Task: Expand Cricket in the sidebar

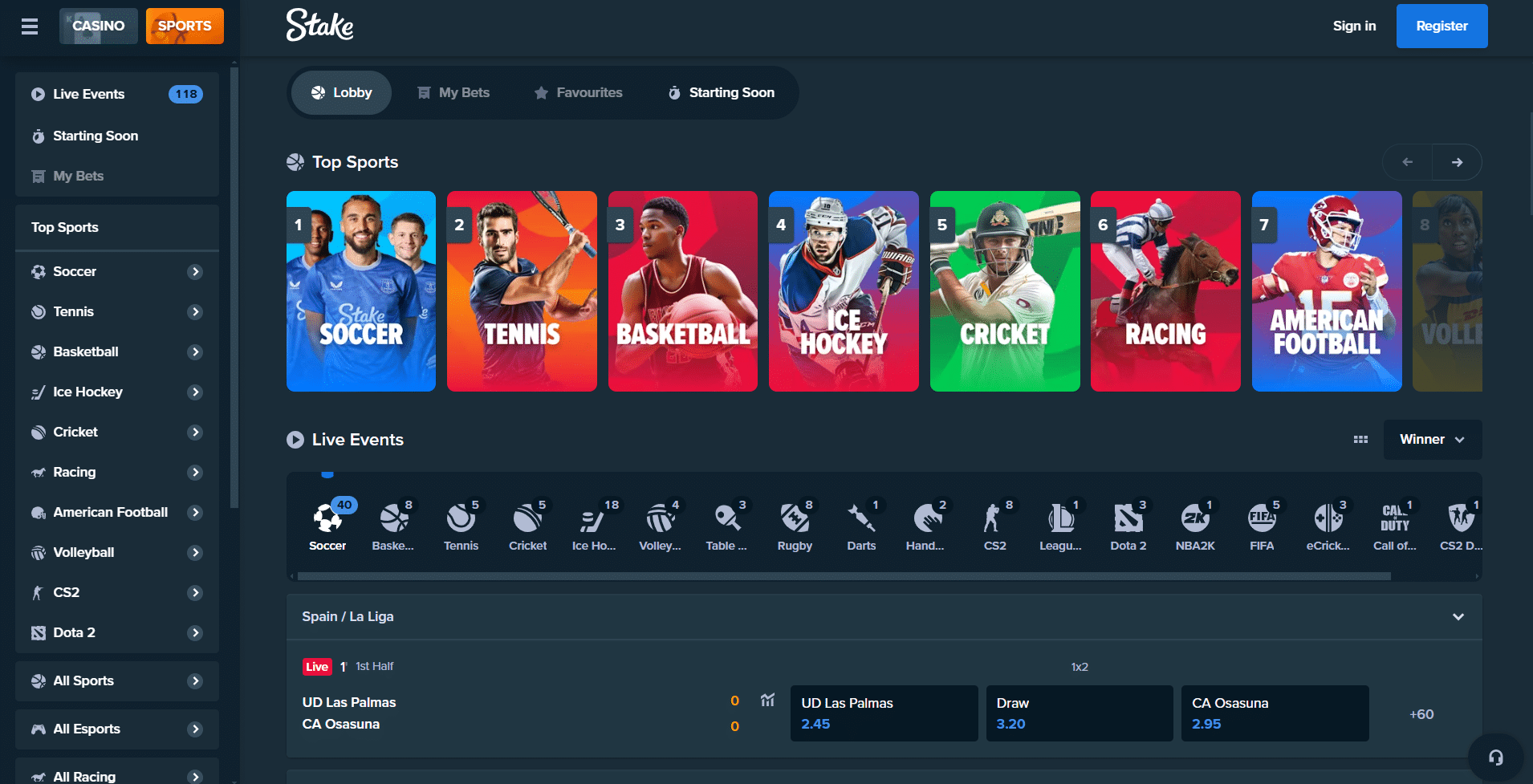Action: coord(195,433)
